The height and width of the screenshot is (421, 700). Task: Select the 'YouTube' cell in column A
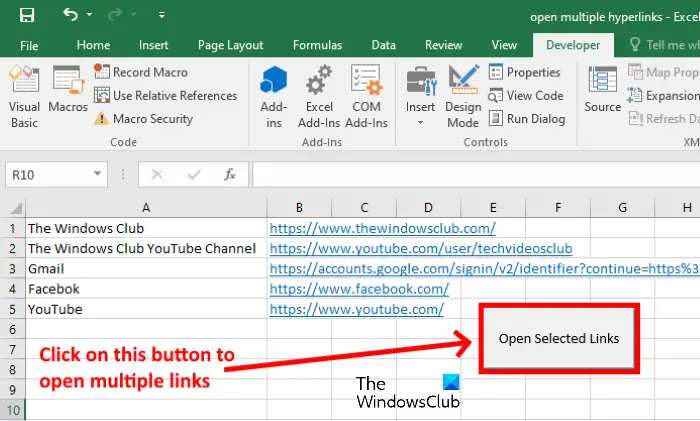tap(146, 309)
